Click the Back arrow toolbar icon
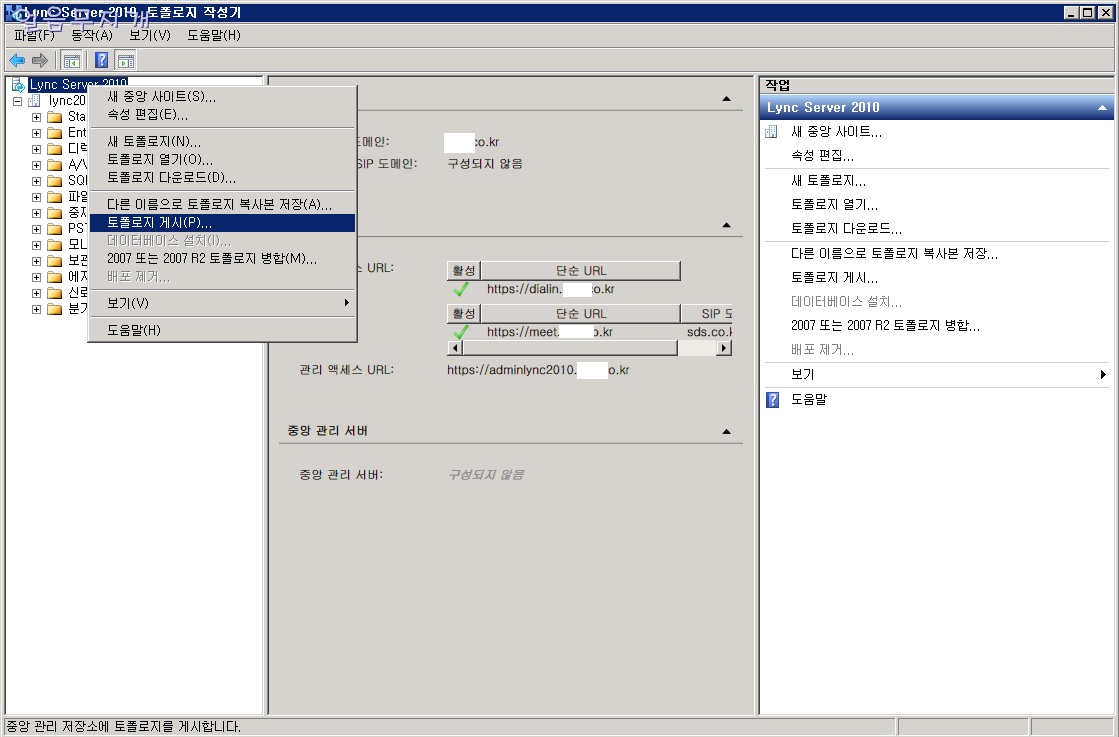The width and height of the screenshot is (1119, 737). [x=17, y=61]
